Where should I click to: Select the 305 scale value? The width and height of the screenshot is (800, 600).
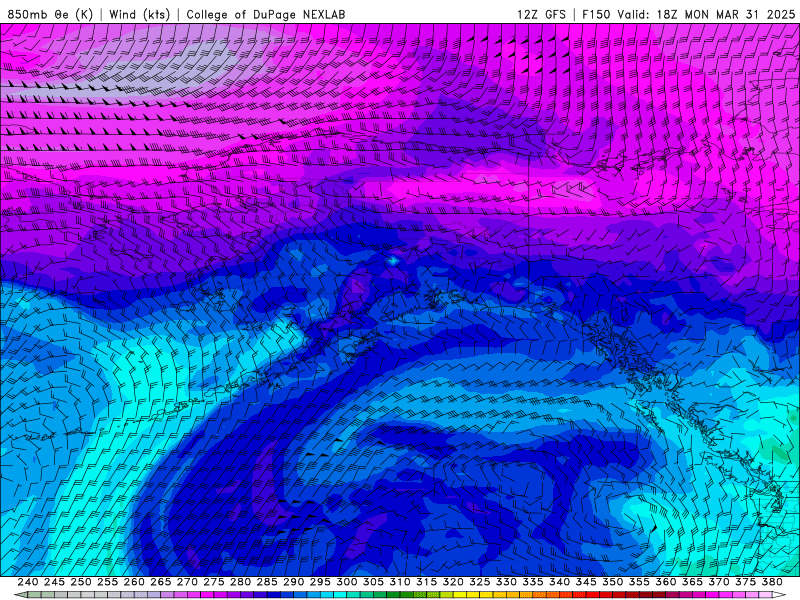click(373, 582)
